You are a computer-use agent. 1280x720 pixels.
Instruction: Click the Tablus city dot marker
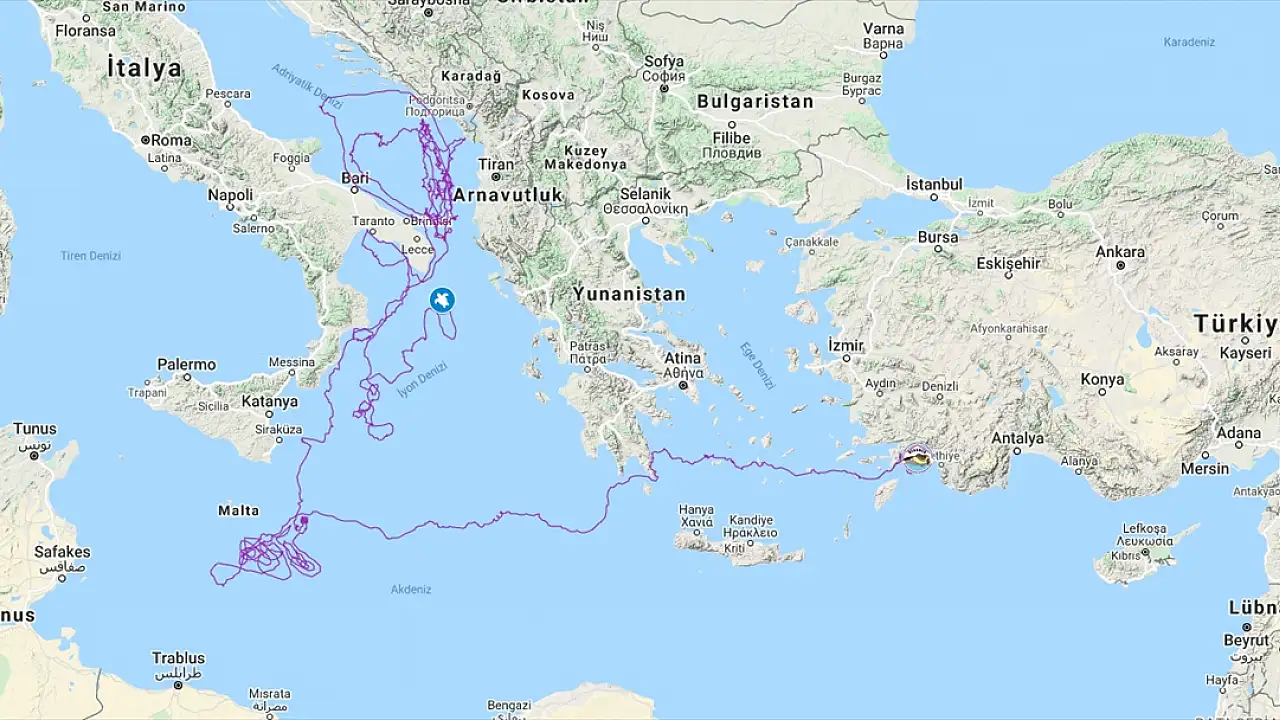[178, 684]
